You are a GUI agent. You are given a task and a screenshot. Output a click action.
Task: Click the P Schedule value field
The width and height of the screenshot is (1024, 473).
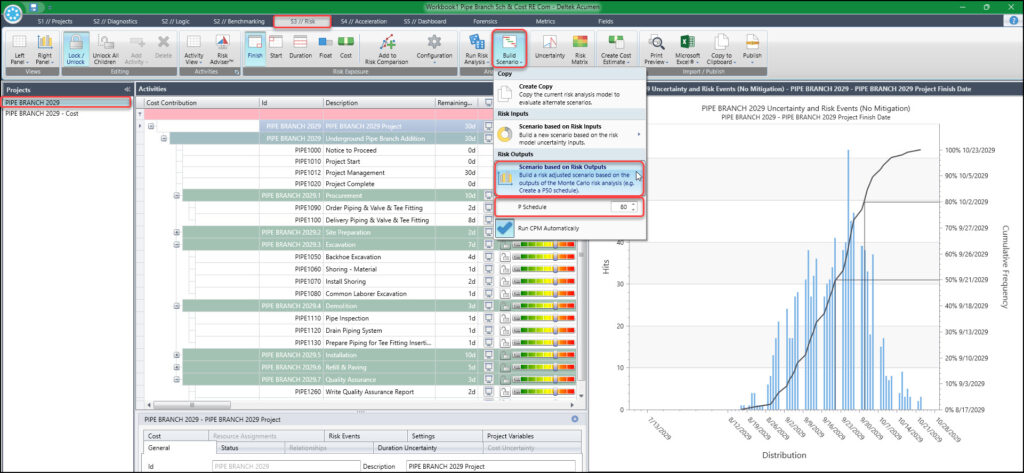620,207
